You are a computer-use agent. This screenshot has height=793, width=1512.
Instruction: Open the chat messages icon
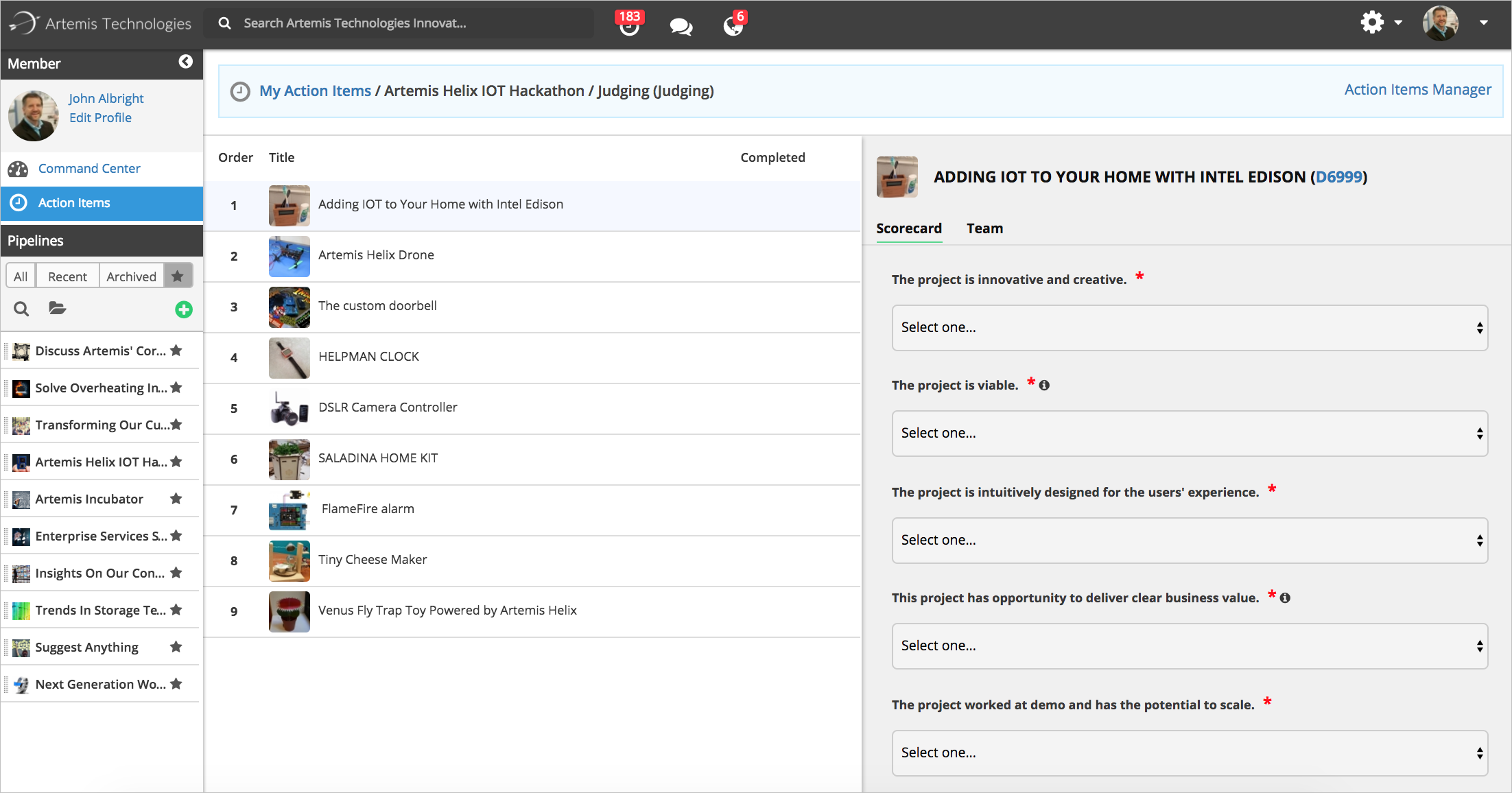point(681,26)
